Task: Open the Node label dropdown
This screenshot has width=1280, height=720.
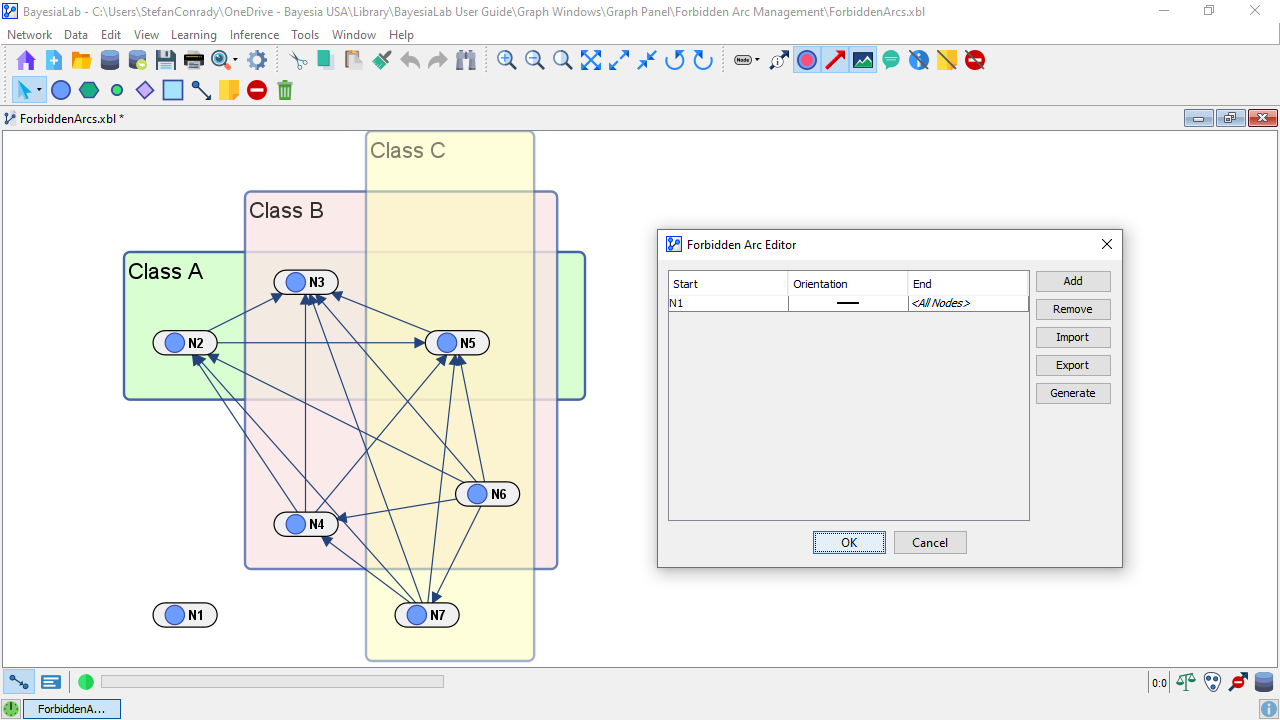Action: tap(746, 60)
